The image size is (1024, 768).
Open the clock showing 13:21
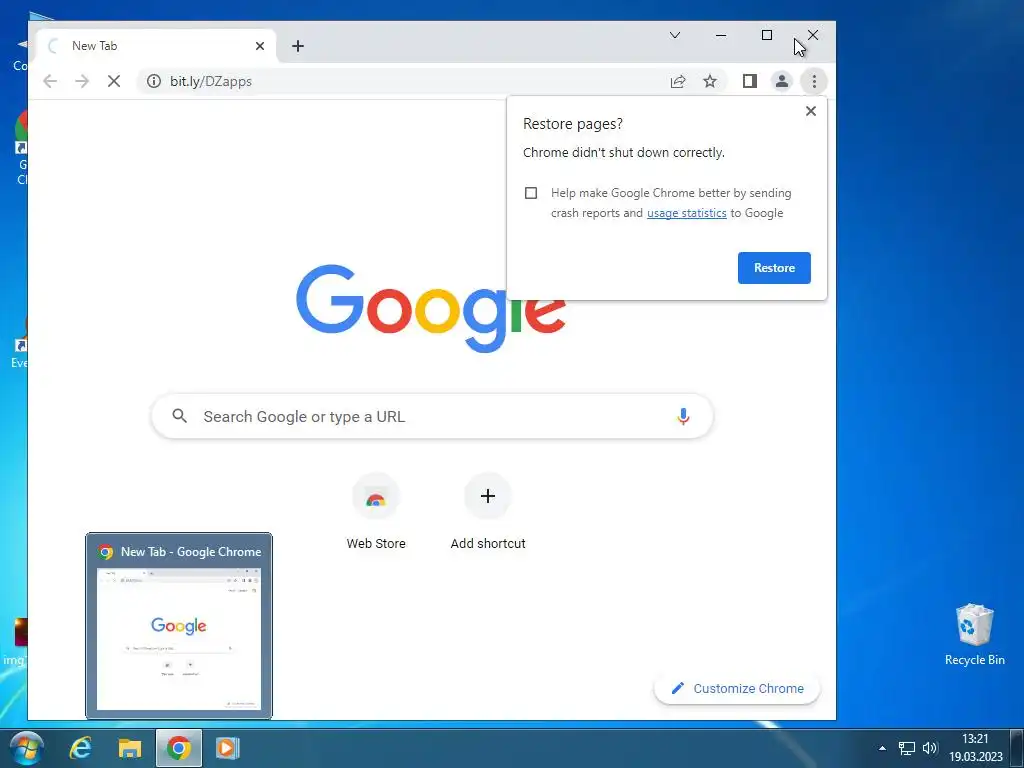pos(975,748)
